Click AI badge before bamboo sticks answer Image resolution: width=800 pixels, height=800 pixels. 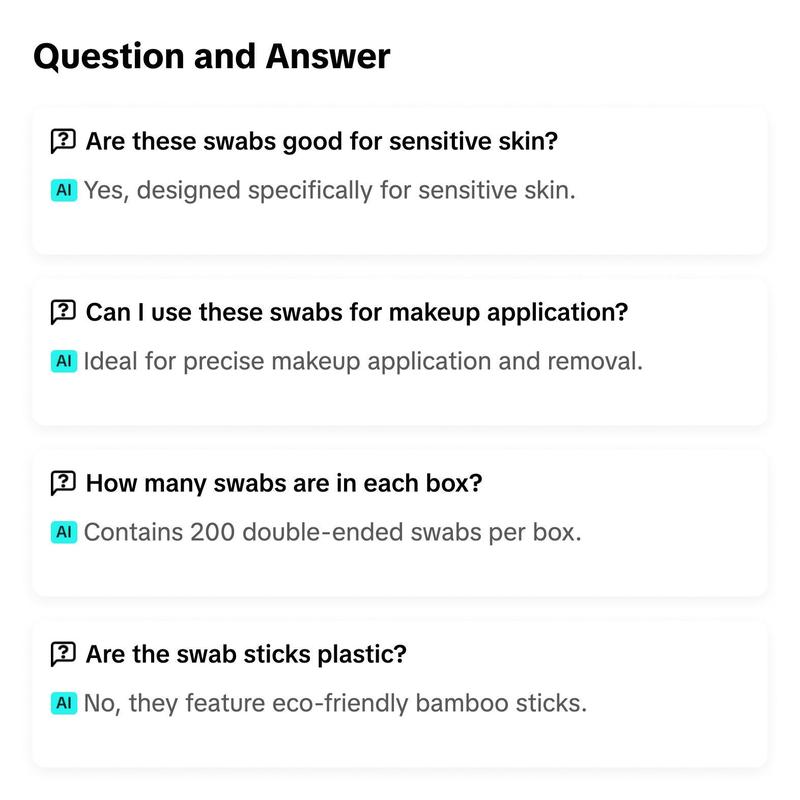(64, 703)
